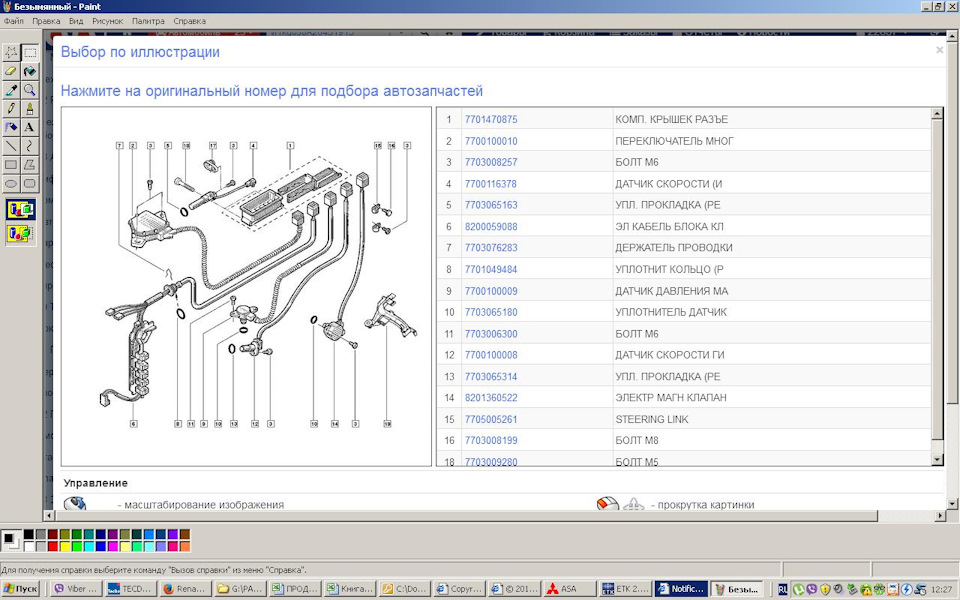Viewport: 960px width, 600px height.
Task: Open the Справка menu
Action: (x=189, y=21)
